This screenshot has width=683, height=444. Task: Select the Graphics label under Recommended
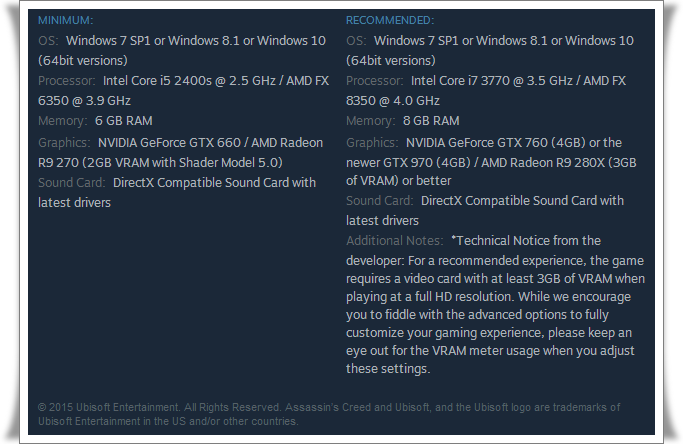pyautogui.click(x=372, y=142)
